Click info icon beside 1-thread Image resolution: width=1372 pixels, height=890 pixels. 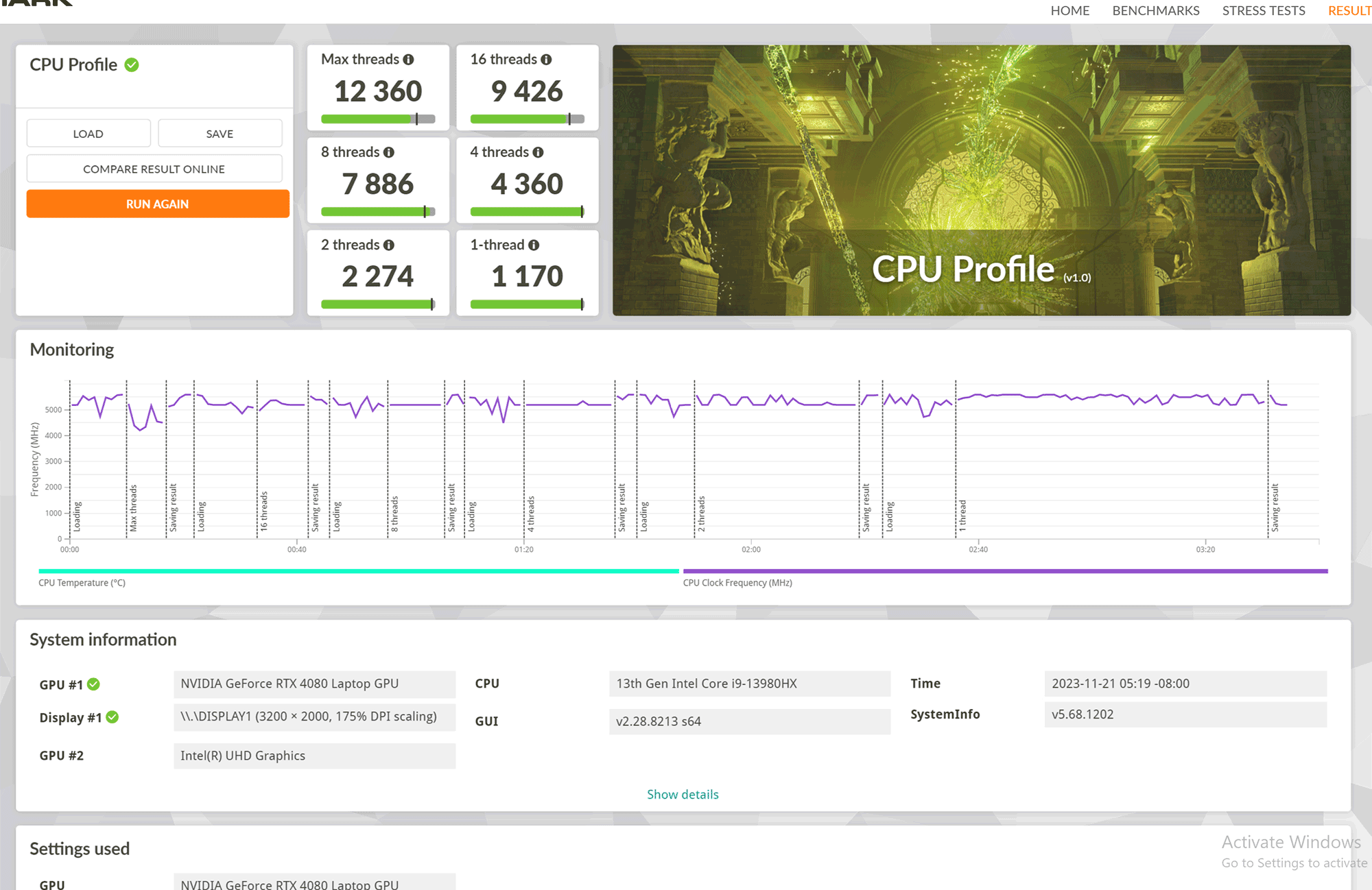(x=534, y=245)
